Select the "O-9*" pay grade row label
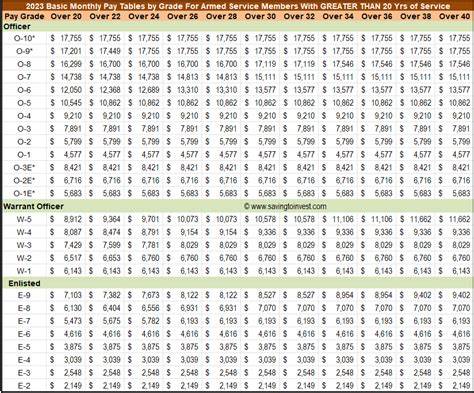Image resolution: width=474 pixels, height=393 pixels. 24,51
